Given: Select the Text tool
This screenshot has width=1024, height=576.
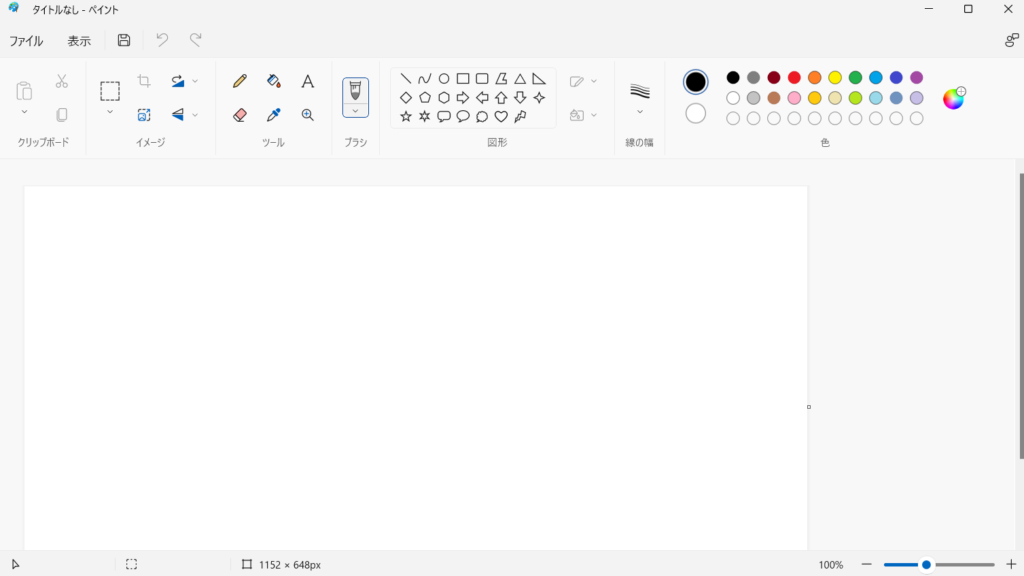Looking at the screenshot, I should pyautogui.click(x=308, y=81).
